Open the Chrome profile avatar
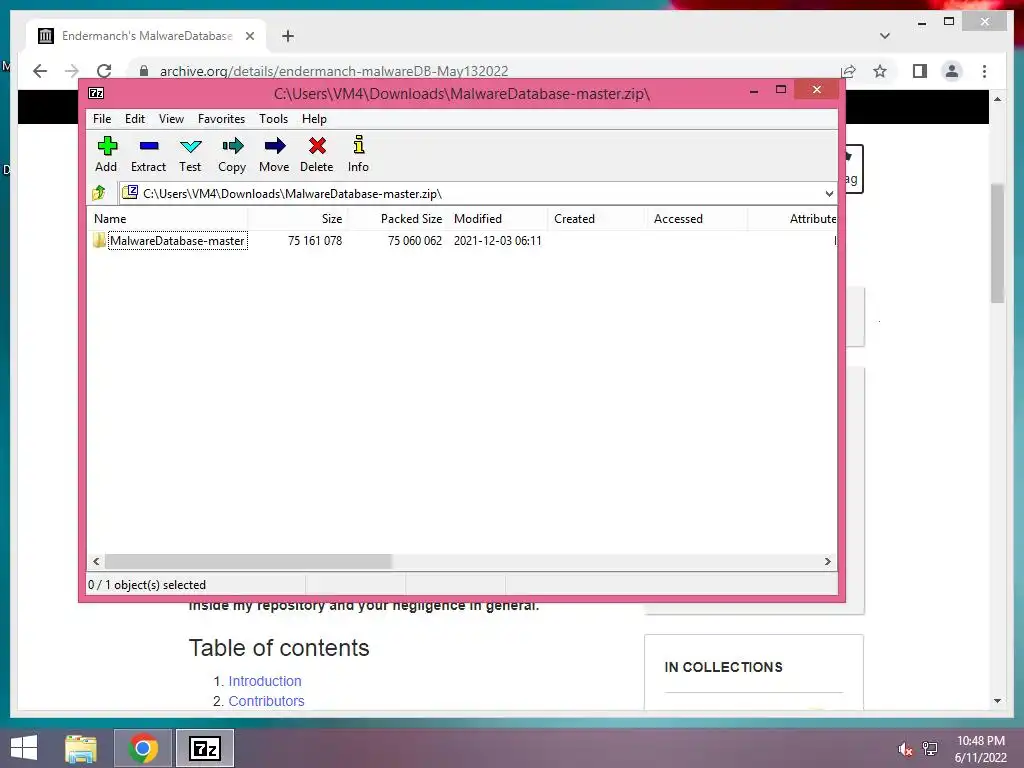The height and width of the screenshot is (768, 1024). 952,71
